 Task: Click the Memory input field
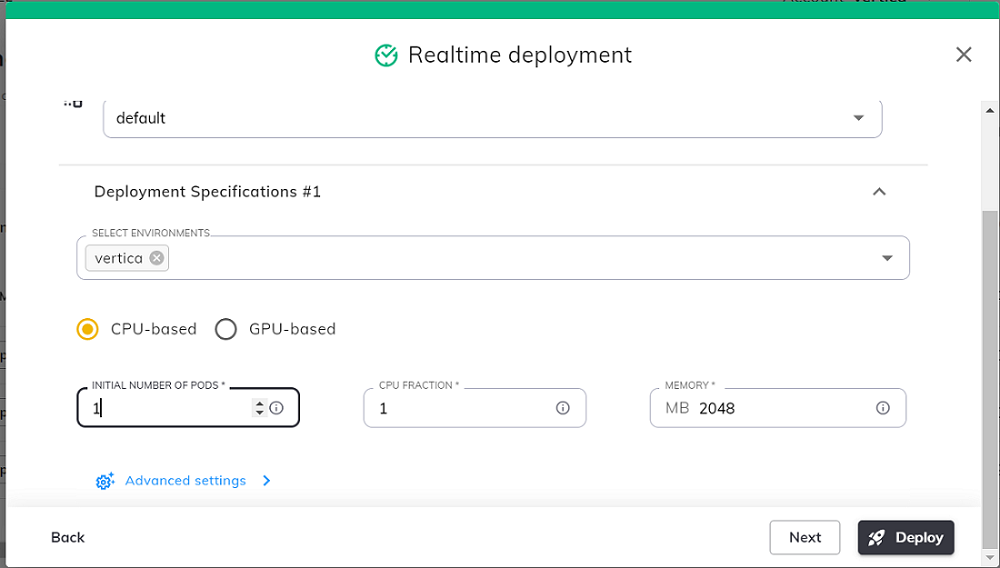click(x=778, y=408)
